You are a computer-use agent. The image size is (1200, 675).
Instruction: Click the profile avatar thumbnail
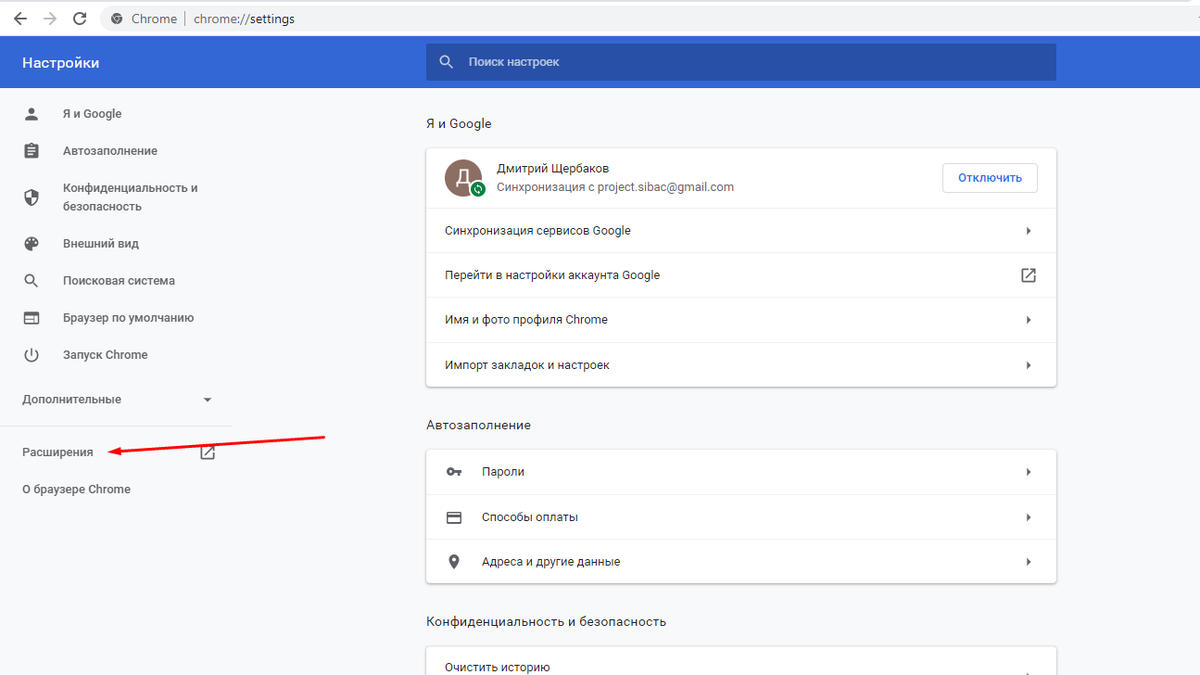[x=464, y=177]
